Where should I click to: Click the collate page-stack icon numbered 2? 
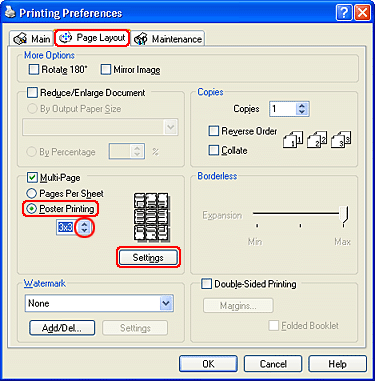pyautogui.click(x=317, y=139)
